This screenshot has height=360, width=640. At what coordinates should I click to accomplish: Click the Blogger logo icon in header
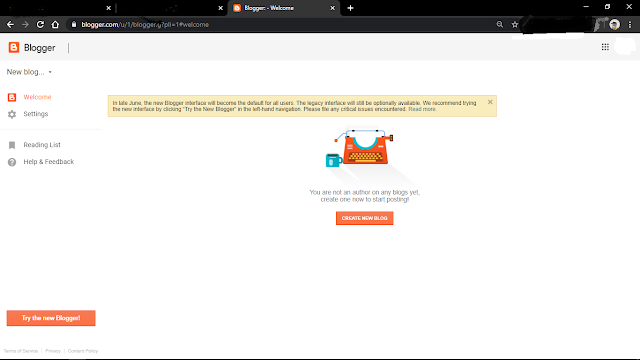[x=14, y=47]
